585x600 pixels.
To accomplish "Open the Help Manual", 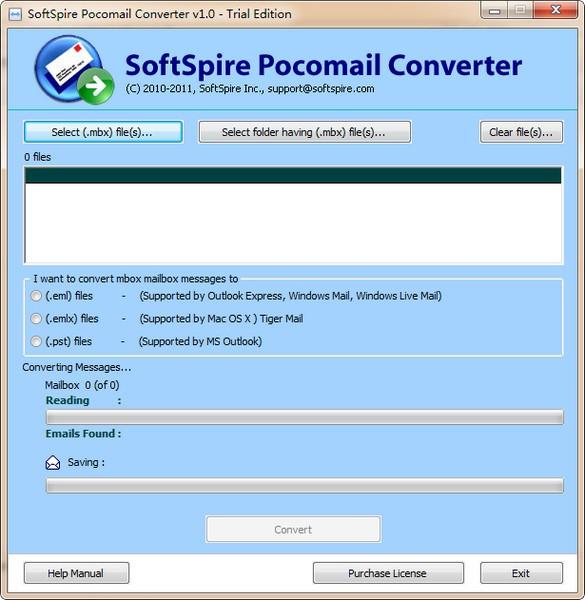I will click(x=76, y=573).
